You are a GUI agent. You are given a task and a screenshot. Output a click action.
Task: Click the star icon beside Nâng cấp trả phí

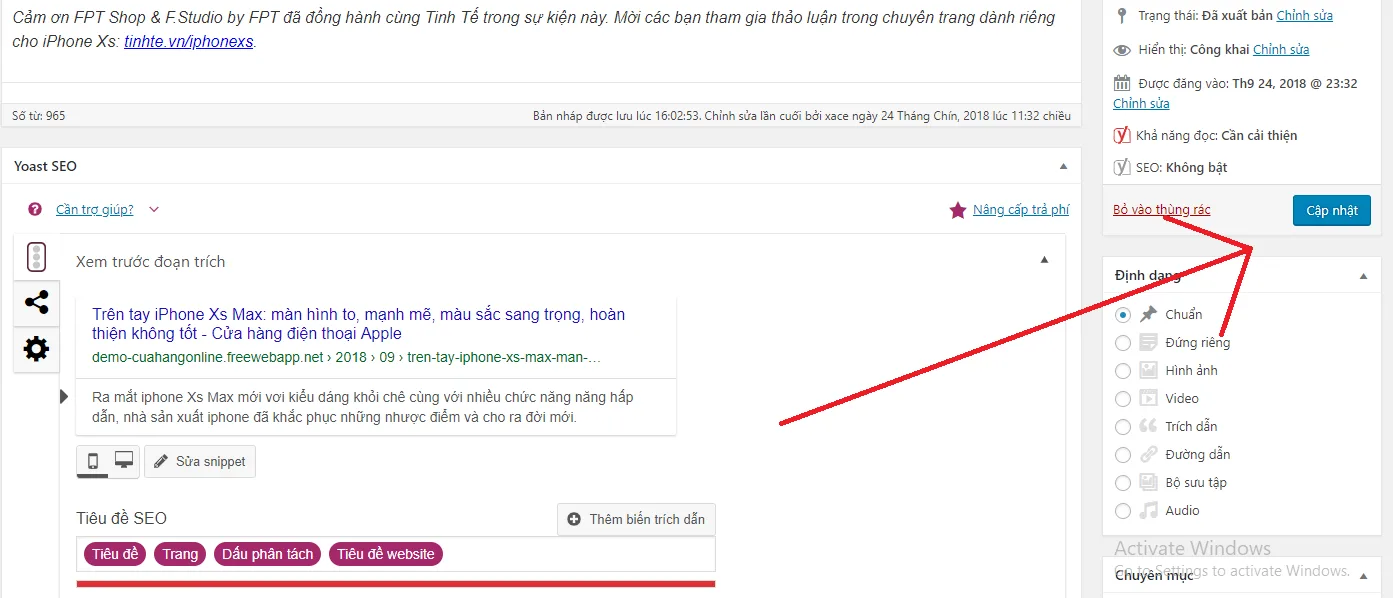(x=957, y=210)
